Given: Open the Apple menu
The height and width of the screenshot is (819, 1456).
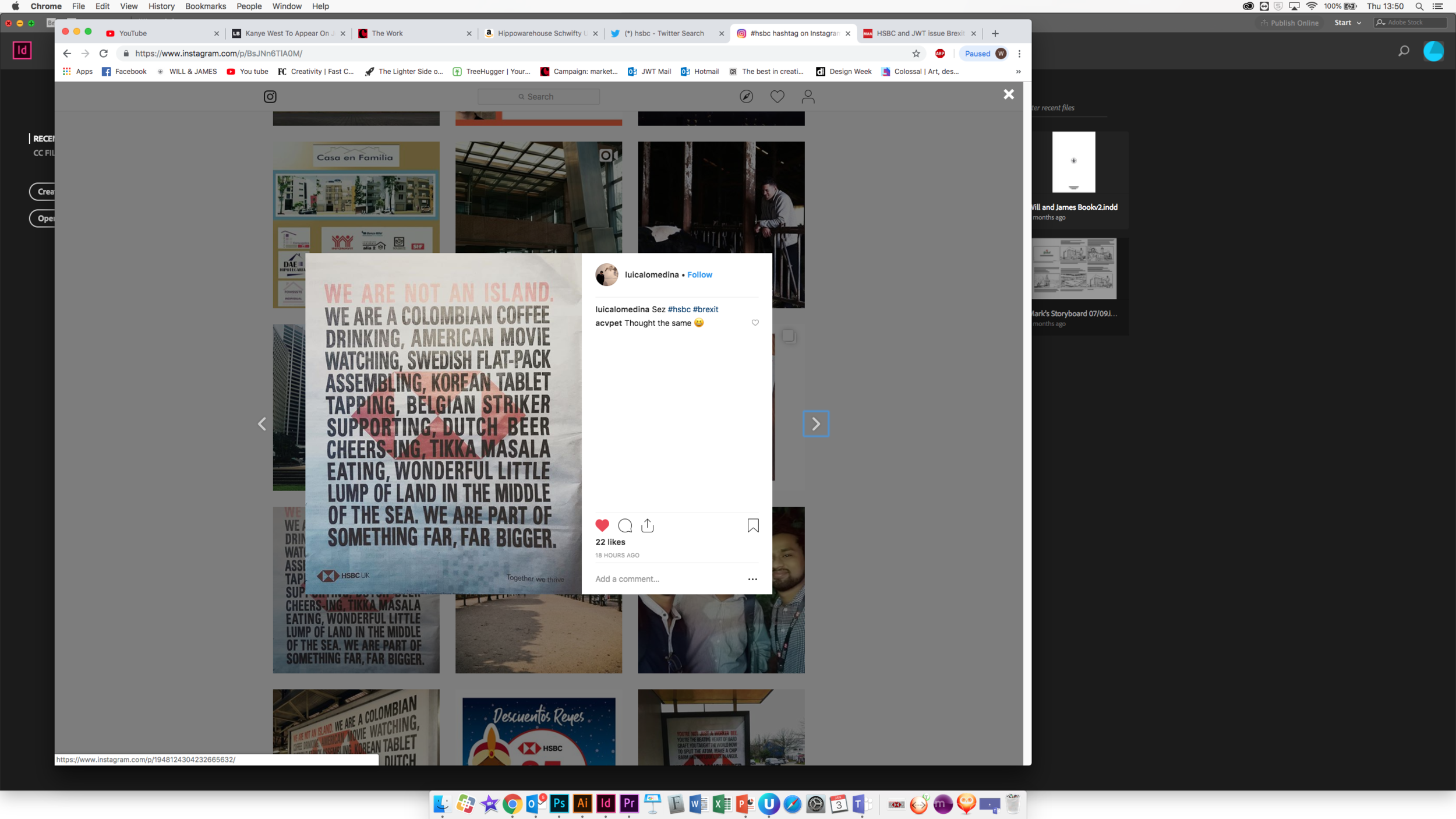Looking at the screenshot, I should coord(16,6).
